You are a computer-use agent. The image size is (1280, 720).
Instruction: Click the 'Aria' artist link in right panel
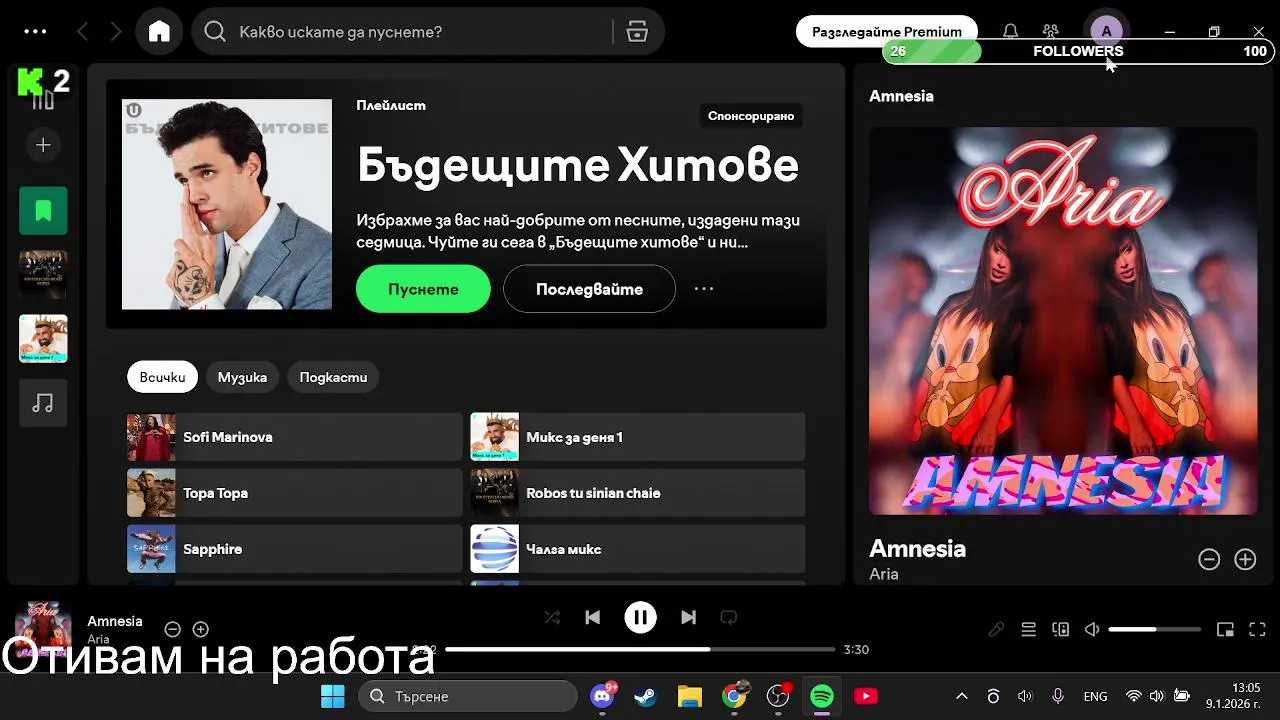(x=884, y=574)
